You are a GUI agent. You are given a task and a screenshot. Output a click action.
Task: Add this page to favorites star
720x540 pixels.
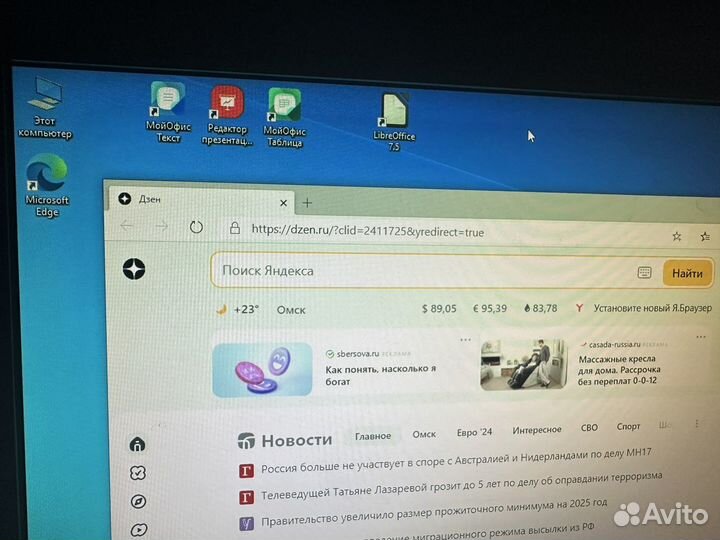pos(676,236)
